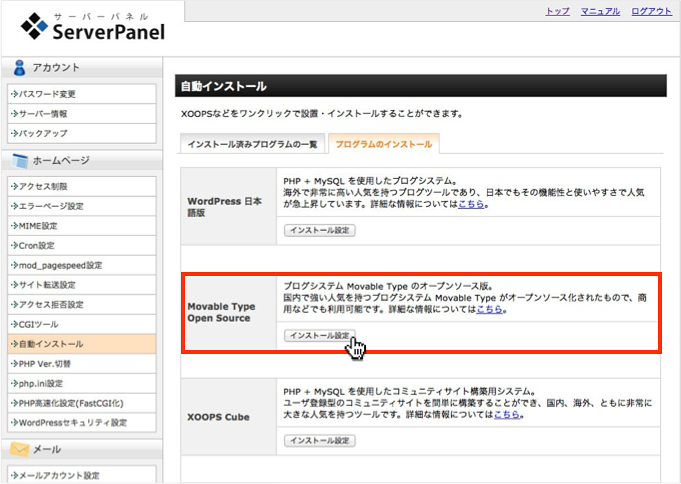Open PHP Ver.切替 menu item

[x=82, y=364]
